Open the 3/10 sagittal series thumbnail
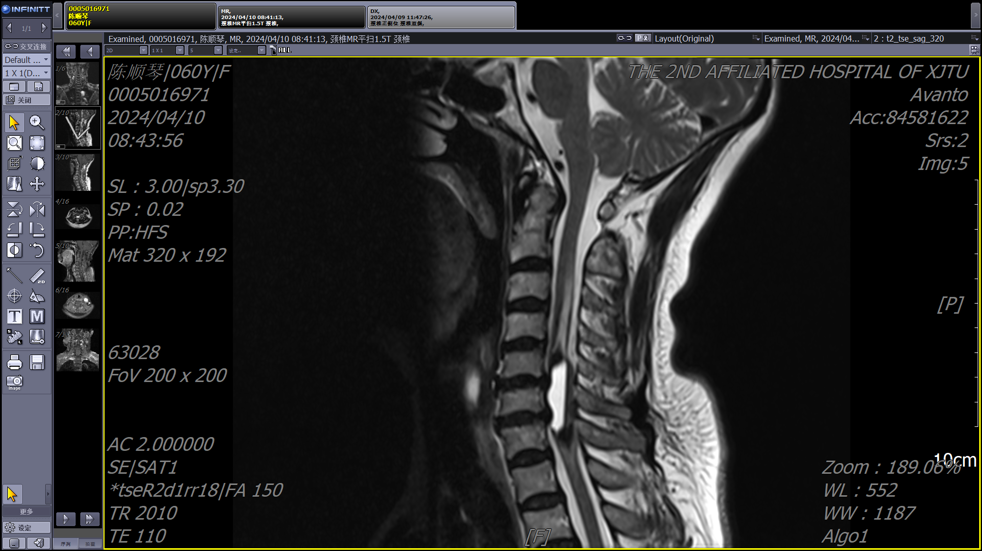 click(77, 173)
